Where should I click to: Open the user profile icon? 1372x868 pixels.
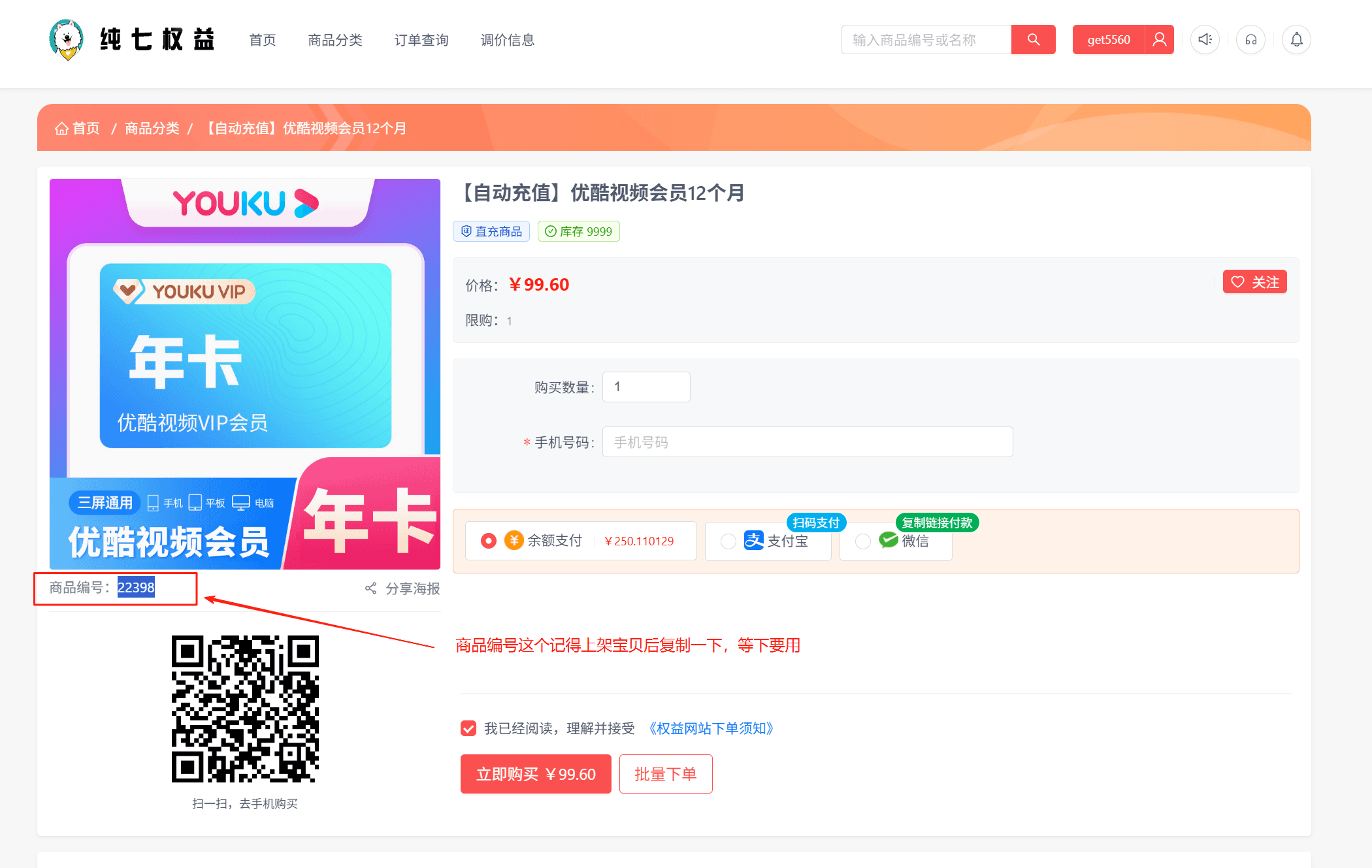(x=1160, y=40)
